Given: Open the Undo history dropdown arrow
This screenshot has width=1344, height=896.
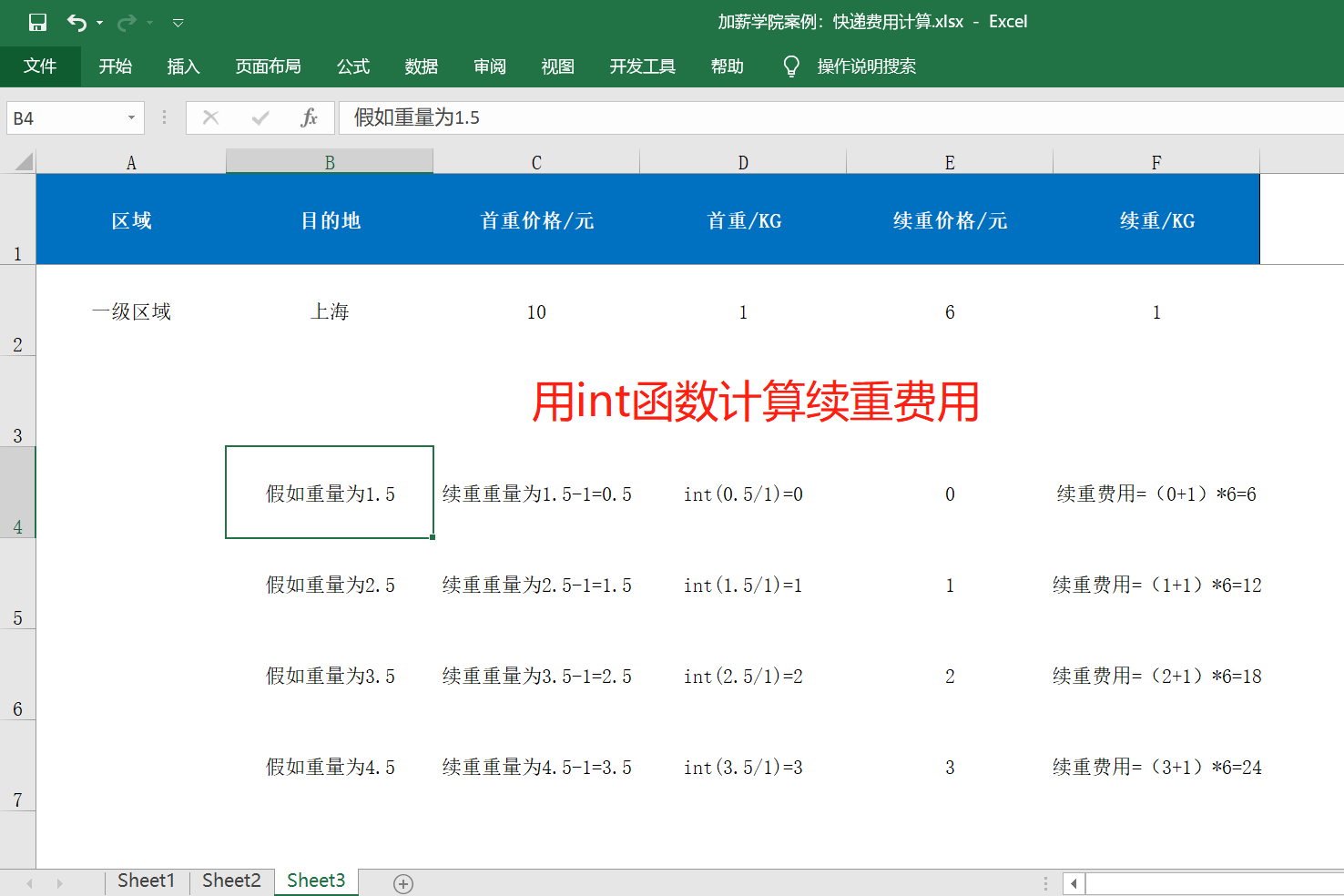Looking at the screenshot, I should pyautogui.click(x=99, y=23).
